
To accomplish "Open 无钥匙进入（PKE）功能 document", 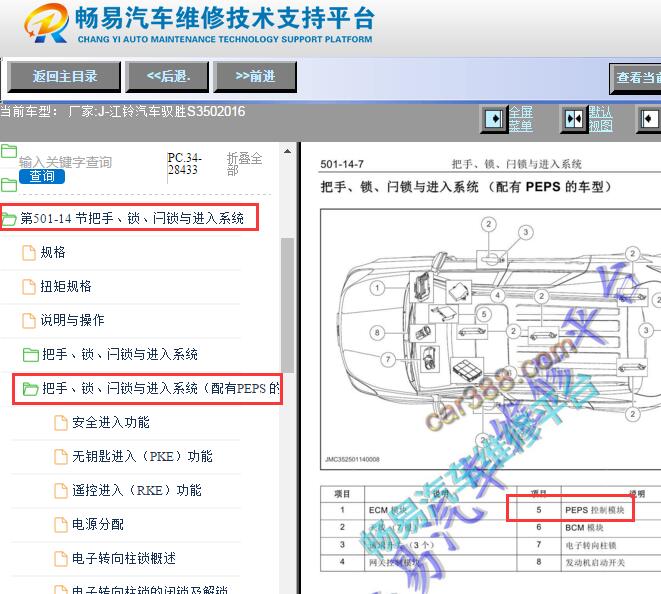I will (142, 456).
